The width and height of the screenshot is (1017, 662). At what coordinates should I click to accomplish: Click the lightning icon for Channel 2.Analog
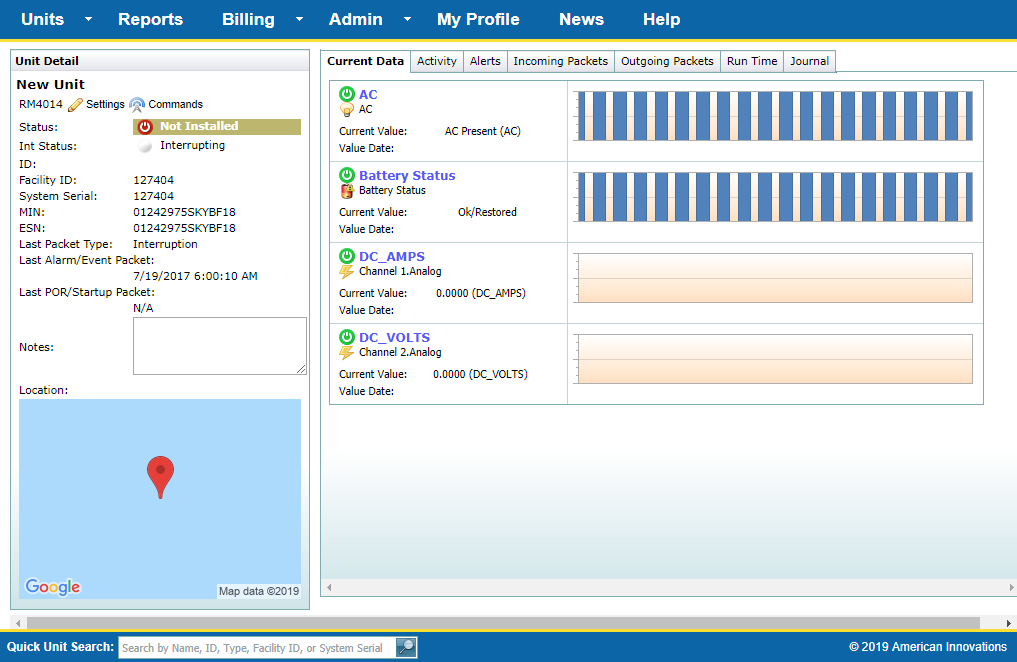[x=347, y=353]
